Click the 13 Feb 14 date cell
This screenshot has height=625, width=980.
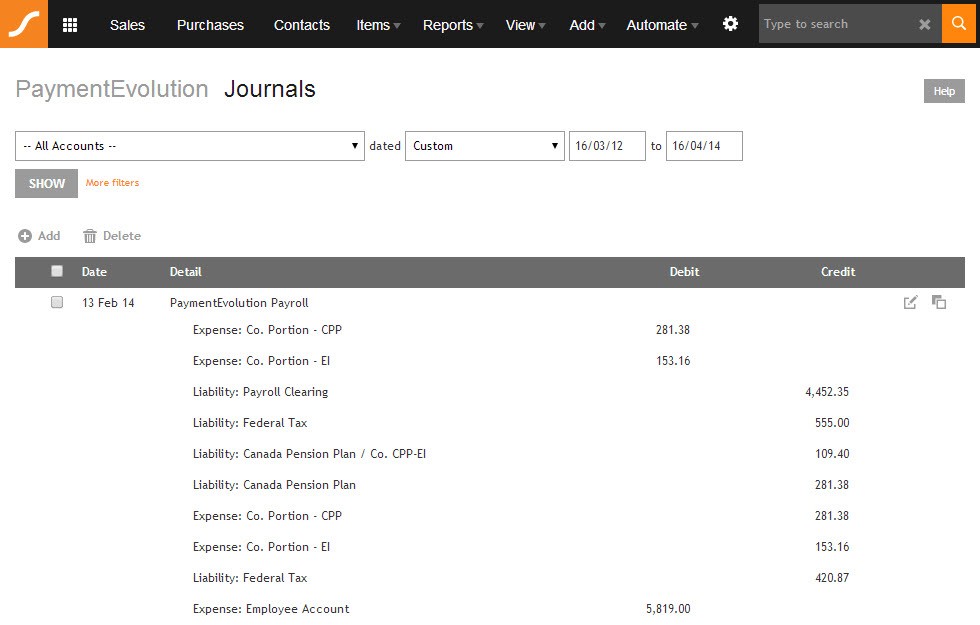(x=108, y=302)
